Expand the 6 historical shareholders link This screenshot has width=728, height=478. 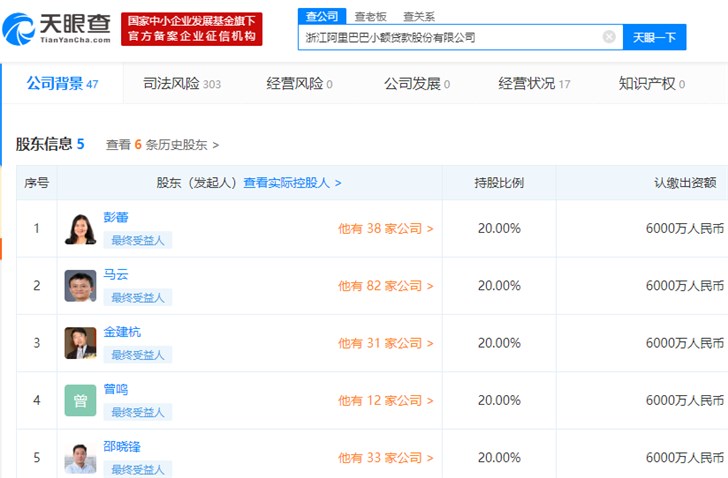pyautogui.click(x=162, y=145)
